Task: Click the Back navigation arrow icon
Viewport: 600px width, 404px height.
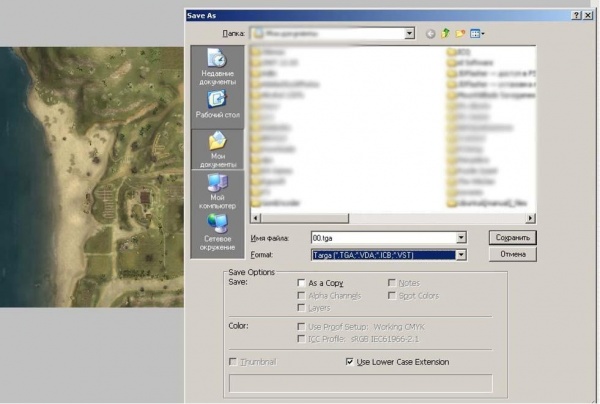Action: click(x=430, y=34)
